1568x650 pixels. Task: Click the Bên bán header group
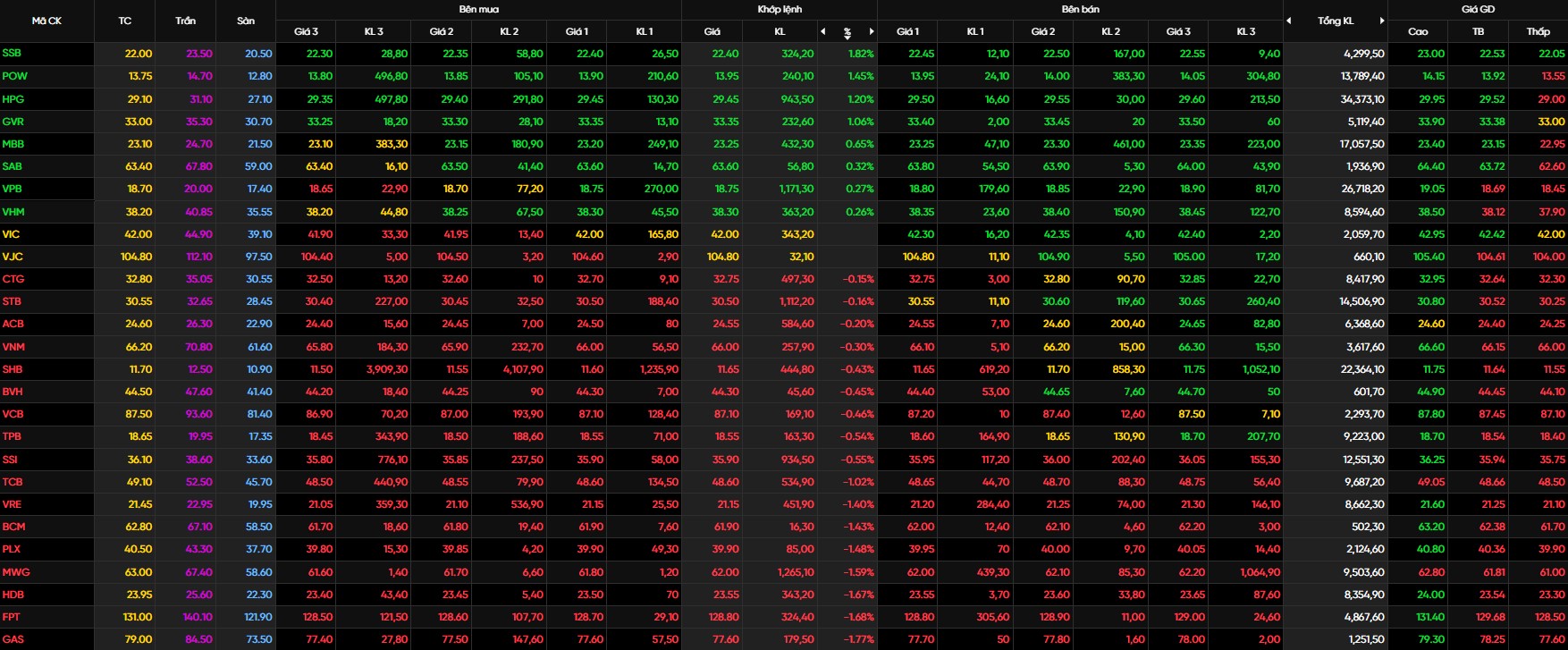click(1080, 9)
